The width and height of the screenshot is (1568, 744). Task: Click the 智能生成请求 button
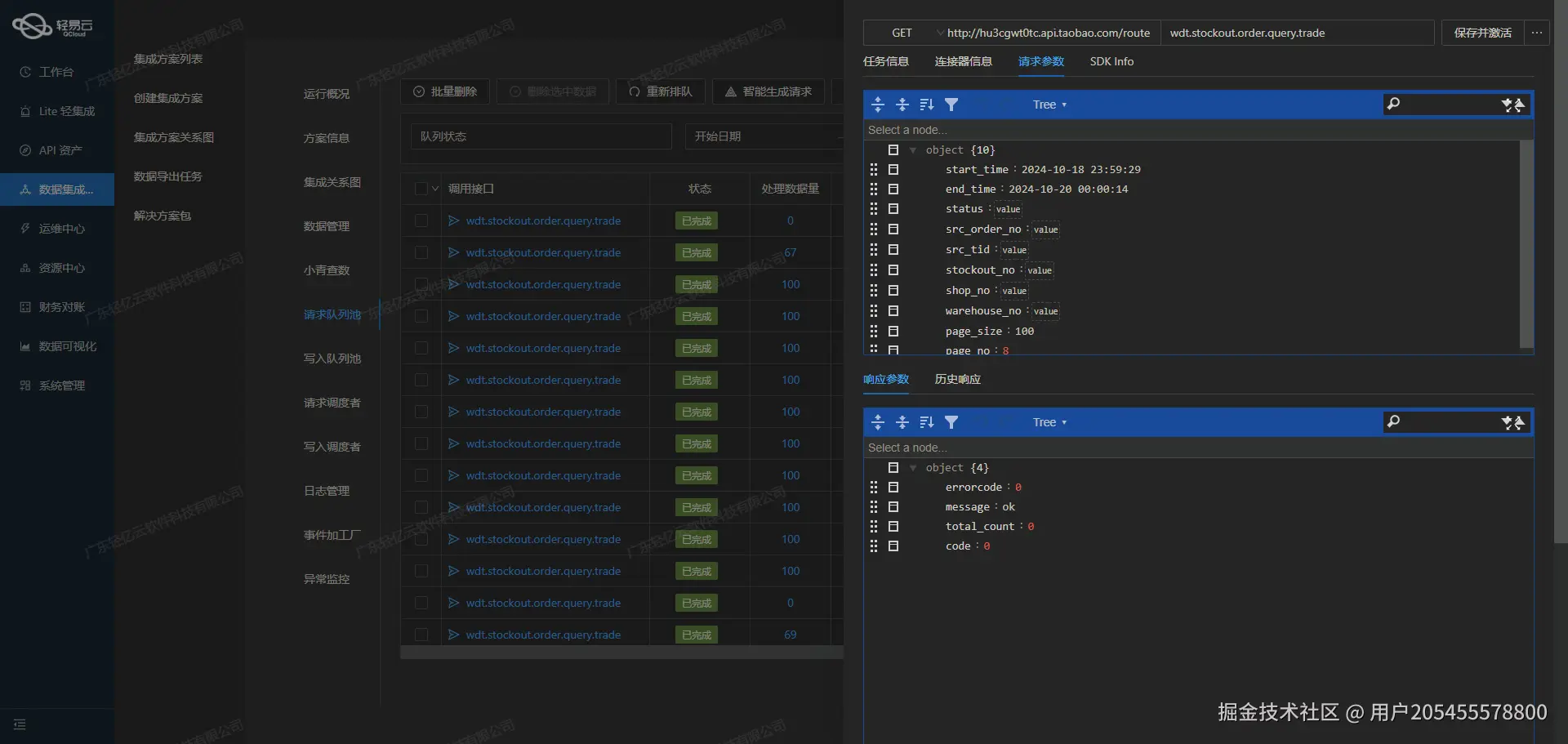(768, 91)
